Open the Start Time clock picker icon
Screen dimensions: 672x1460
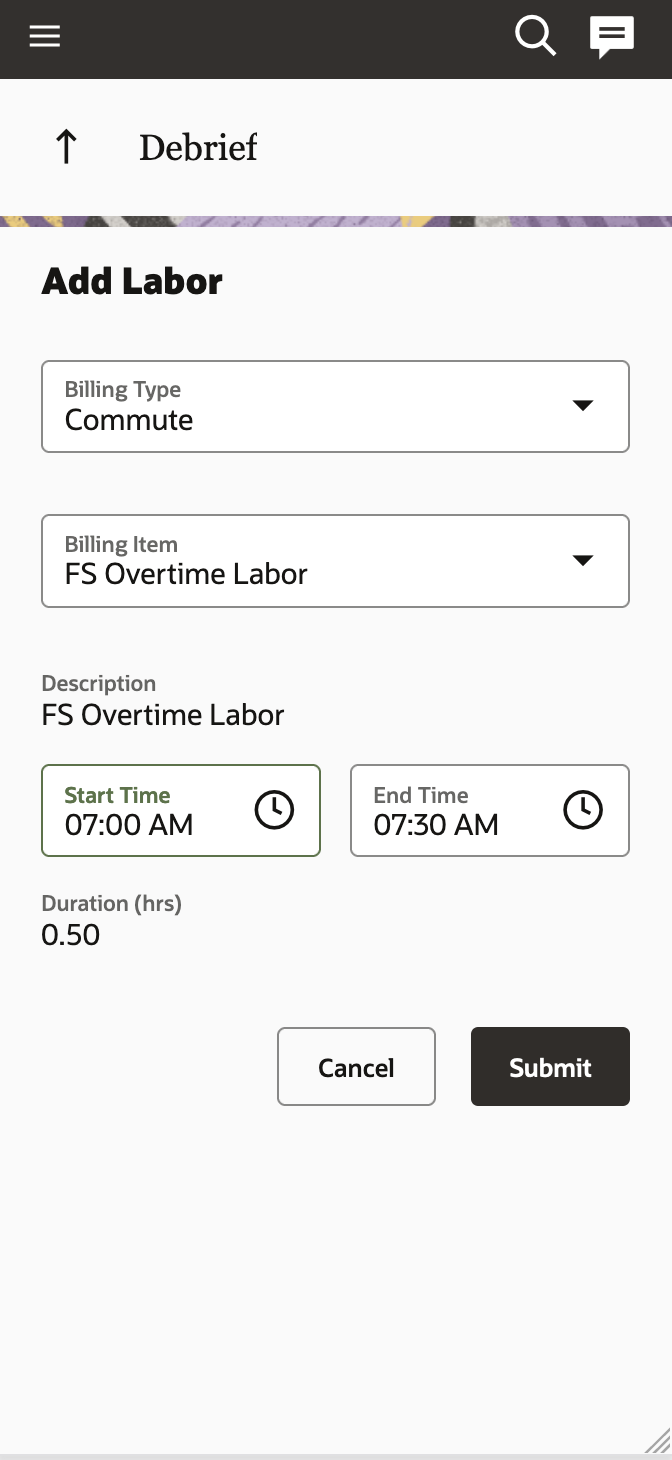(x=274, y=810)
